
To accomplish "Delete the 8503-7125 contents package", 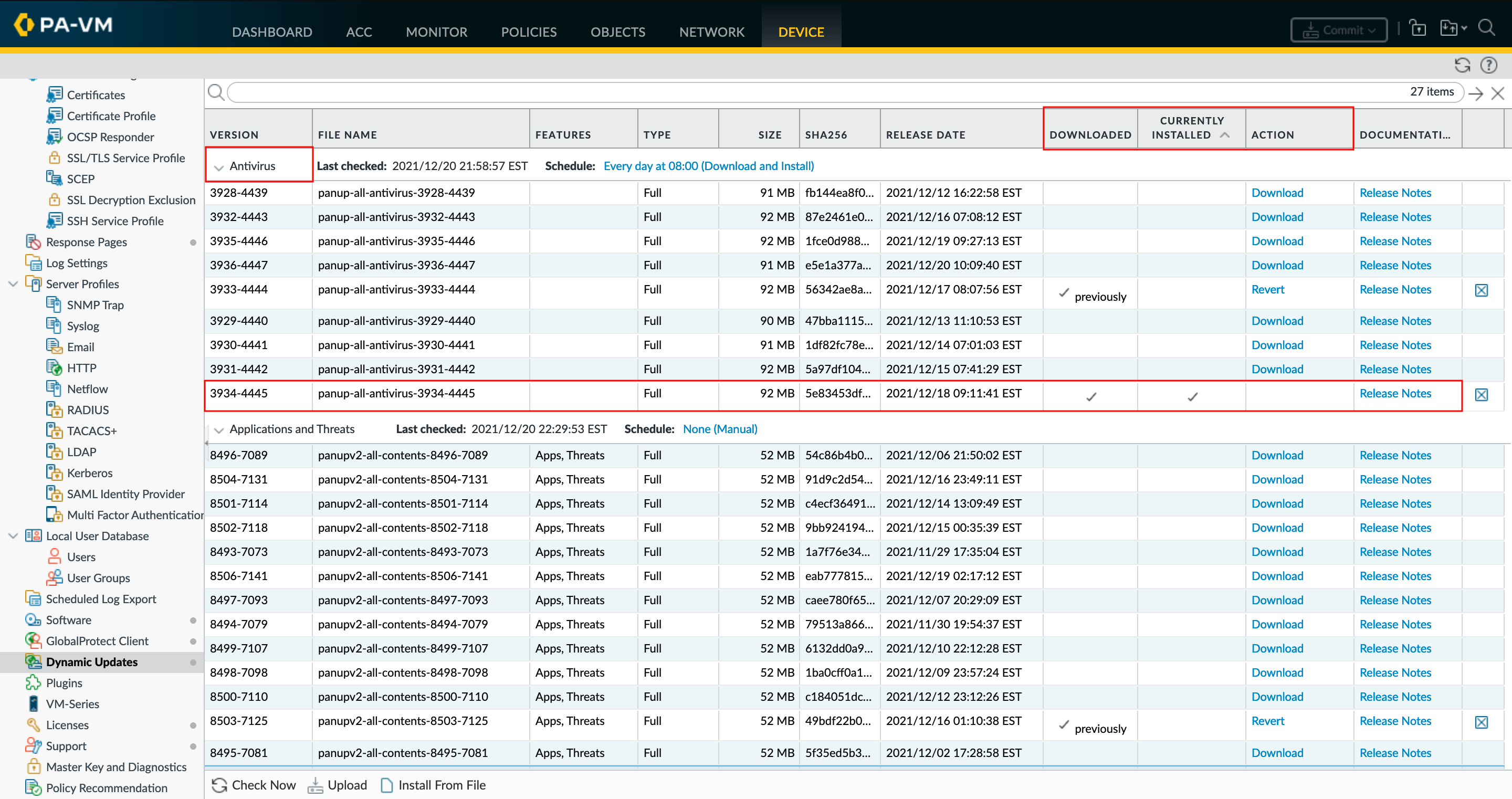I will pyautogui.click(x=1481, y=722).
